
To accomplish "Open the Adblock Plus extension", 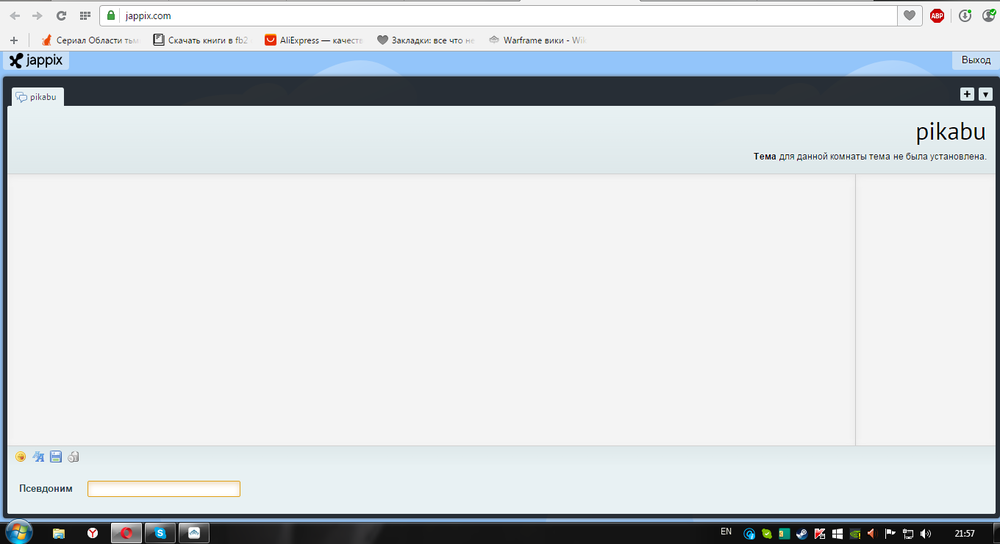I will [x=937, y=16].
